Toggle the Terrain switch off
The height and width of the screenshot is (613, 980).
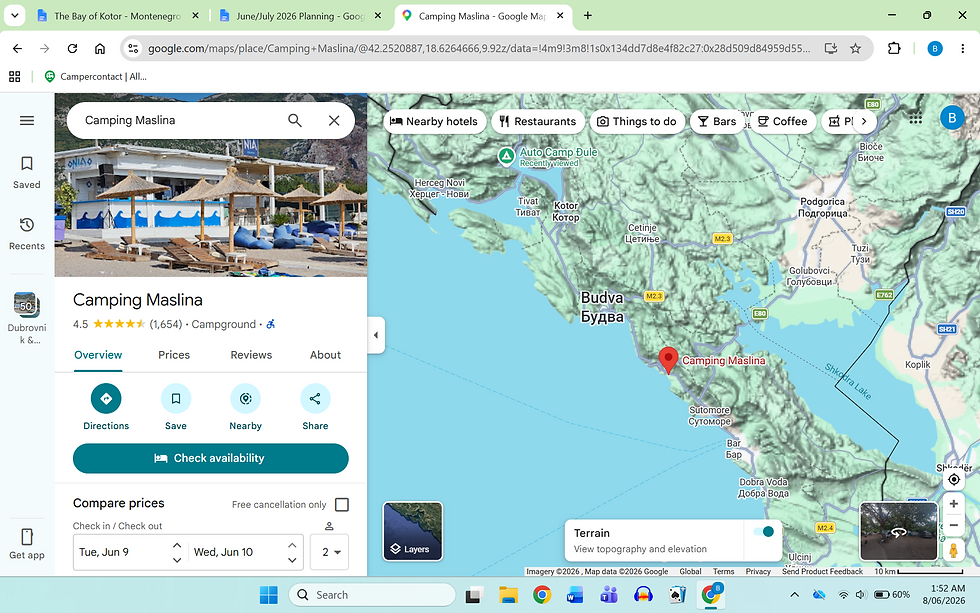click(x=763, y=532)
